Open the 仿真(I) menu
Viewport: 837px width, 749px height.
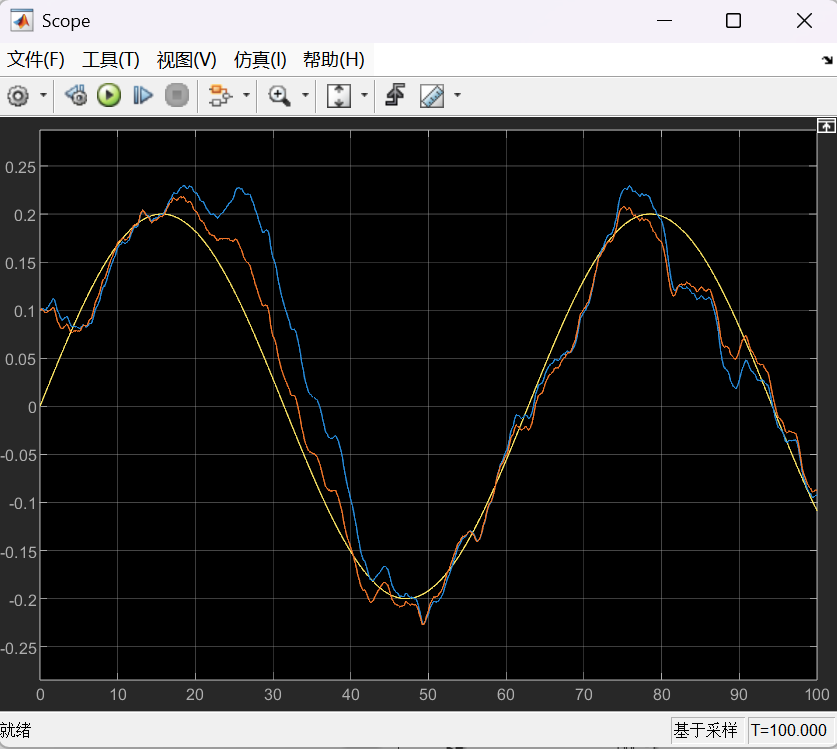pos(260,60)
